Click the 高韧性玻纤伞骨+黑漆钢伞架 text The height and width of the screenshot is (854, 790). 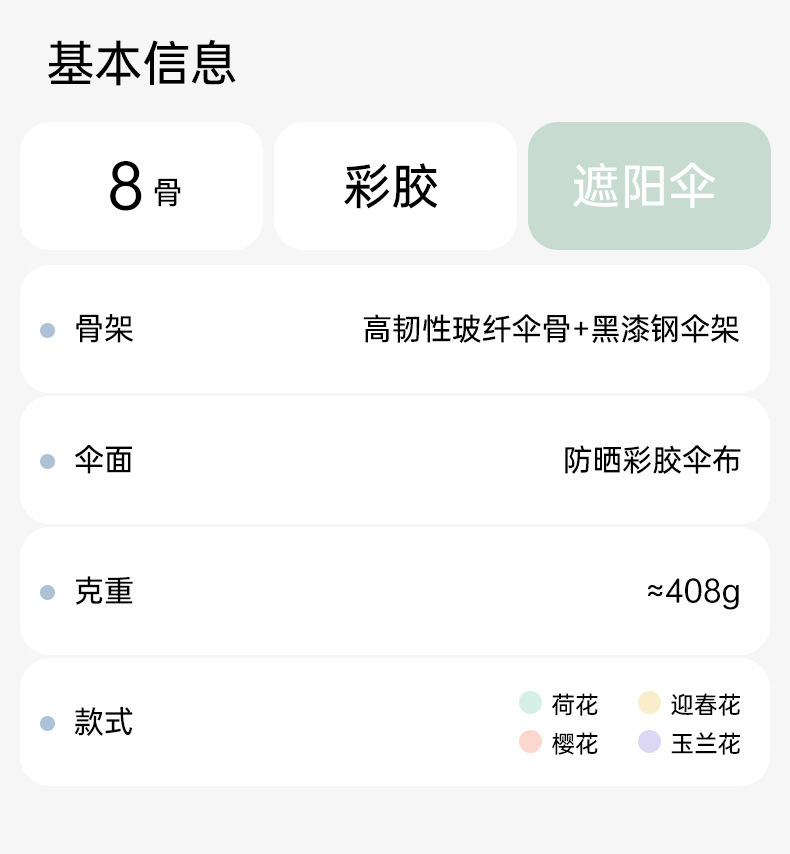click(551, 329)
